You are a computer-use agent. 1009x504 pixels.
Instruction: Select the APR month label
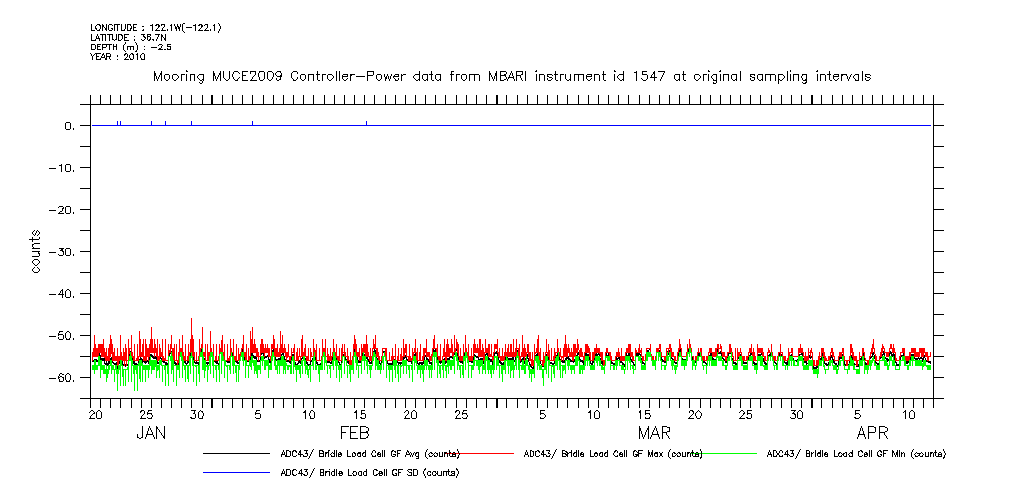point(873,433)
